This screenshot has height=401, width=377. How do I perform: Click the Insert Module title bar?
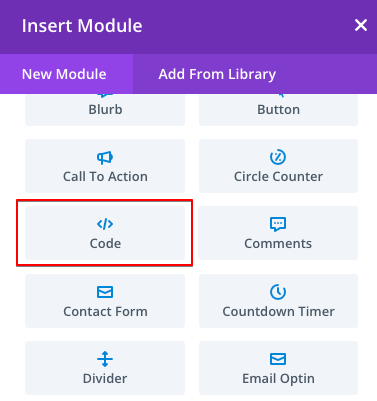188,27
